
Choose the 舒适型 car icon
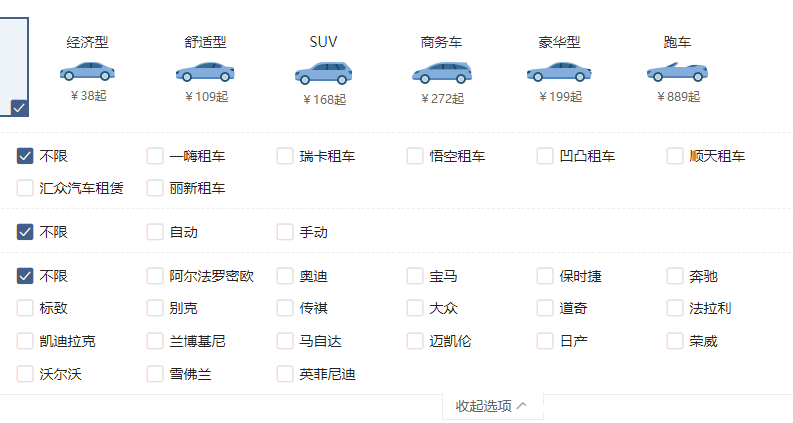[x=205, y=72]
